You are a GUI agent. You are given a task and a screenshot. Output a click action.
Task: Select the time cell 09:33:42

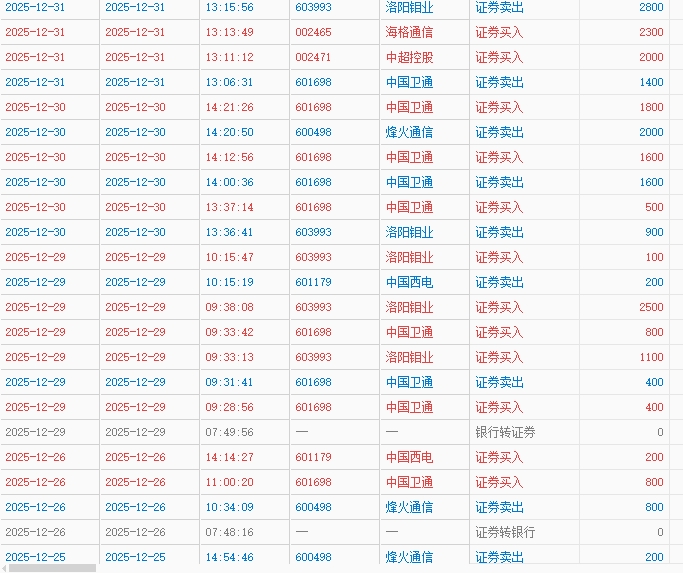point(230,332)
